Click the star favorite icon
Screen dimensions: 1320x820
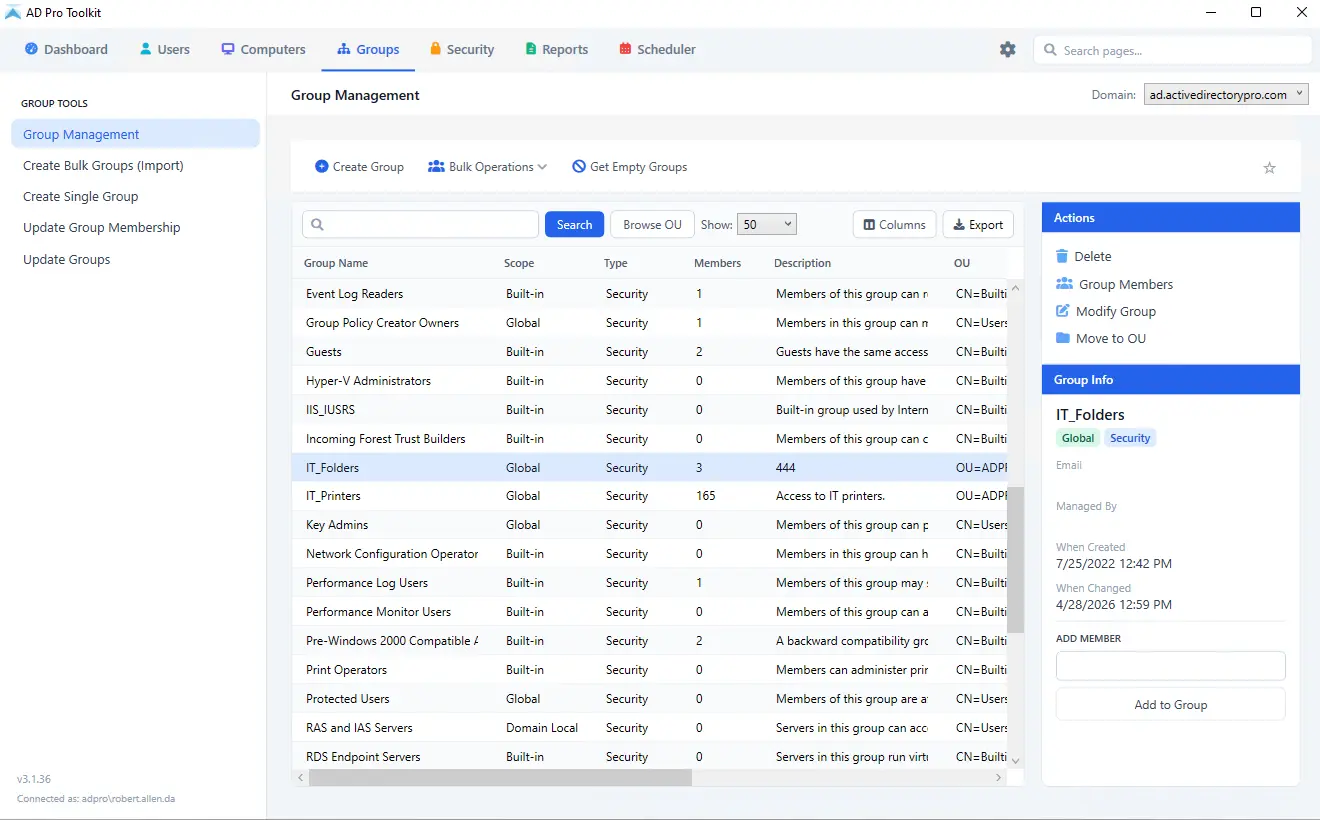(x=1270, y=168)
